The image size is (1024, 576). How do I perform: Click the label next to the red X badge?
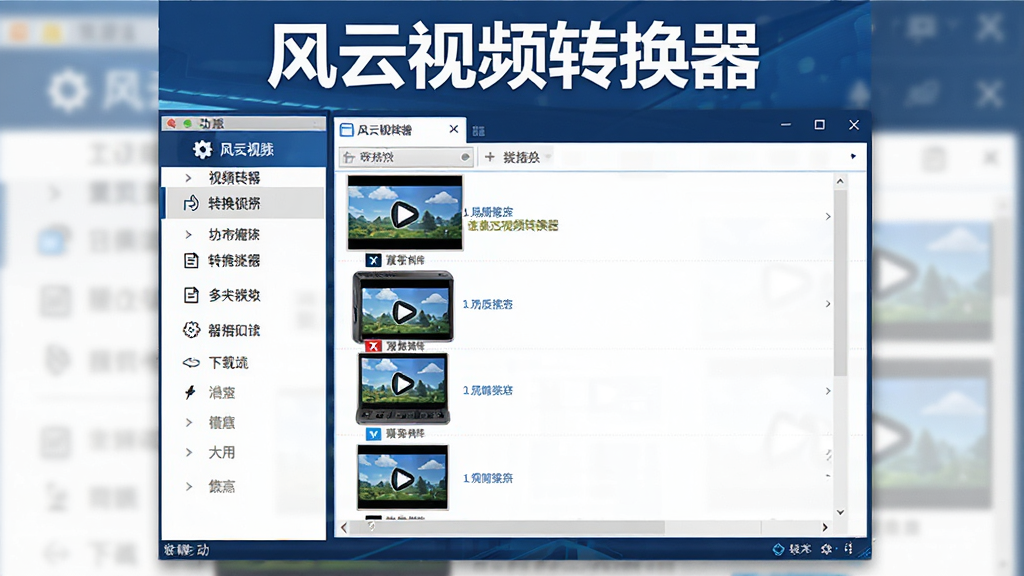[x=405, y=346]
